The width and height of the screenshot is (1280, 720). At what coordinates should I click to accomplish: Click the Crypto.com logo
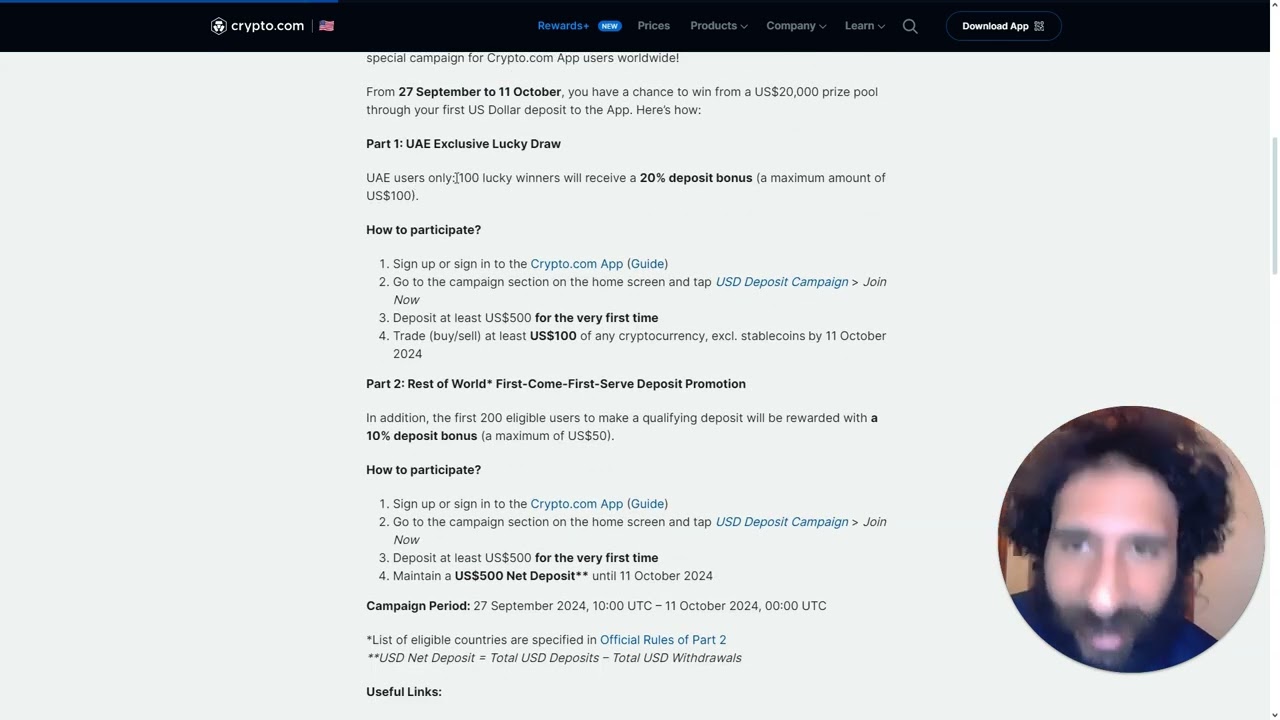[x=257, y=26]
